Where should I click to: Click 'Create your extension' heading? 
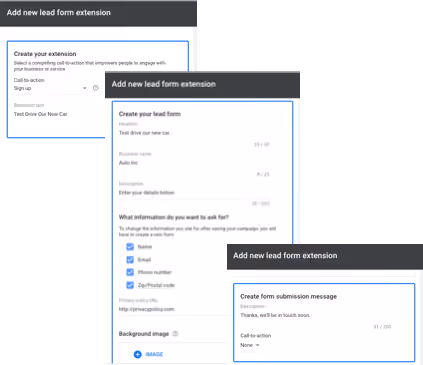pyautogui.click(x=45, y=54)
